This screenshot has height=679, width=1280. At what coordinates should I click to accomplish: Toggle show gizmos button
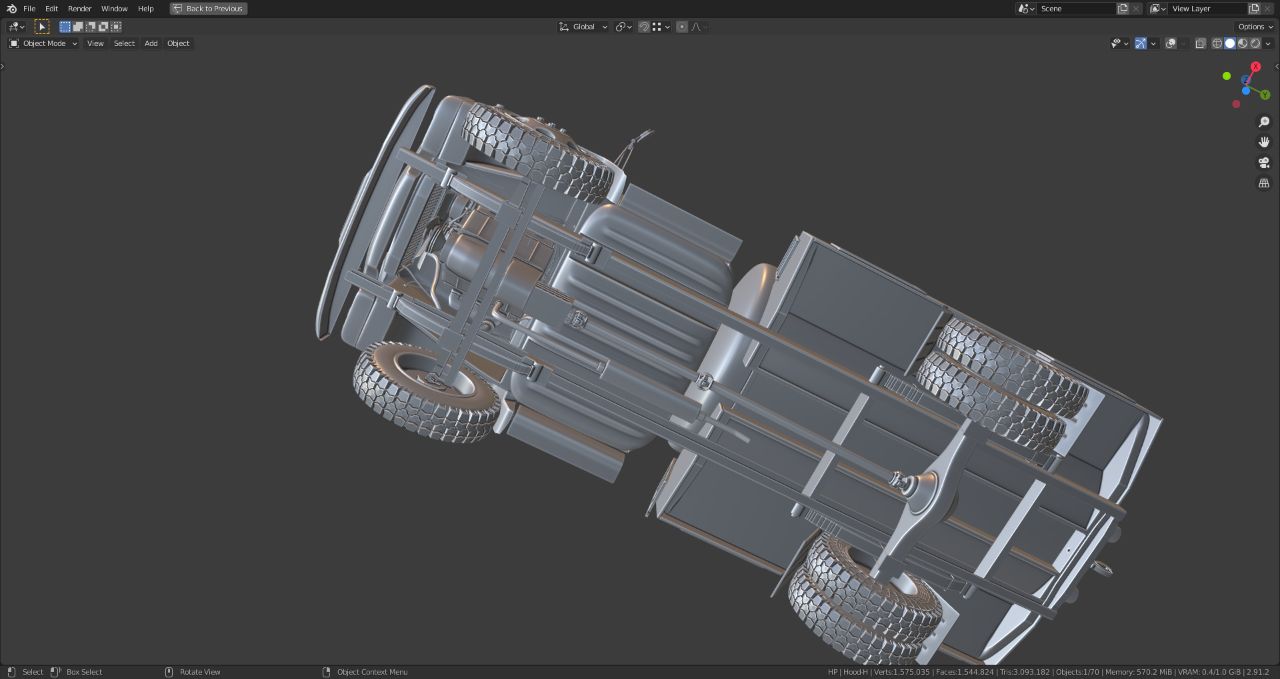point(1141,43)
